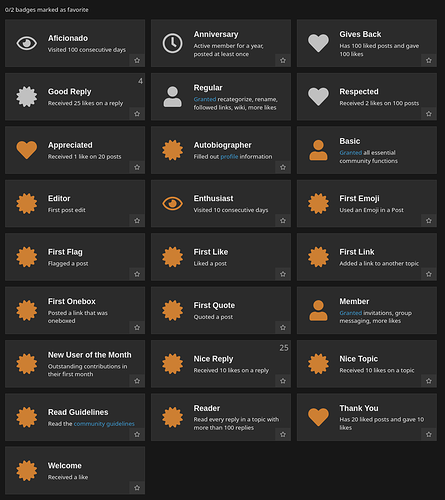Click the Gives Back heart icon
The width and height of the screenshot is (445, 500).
(318, 43)
